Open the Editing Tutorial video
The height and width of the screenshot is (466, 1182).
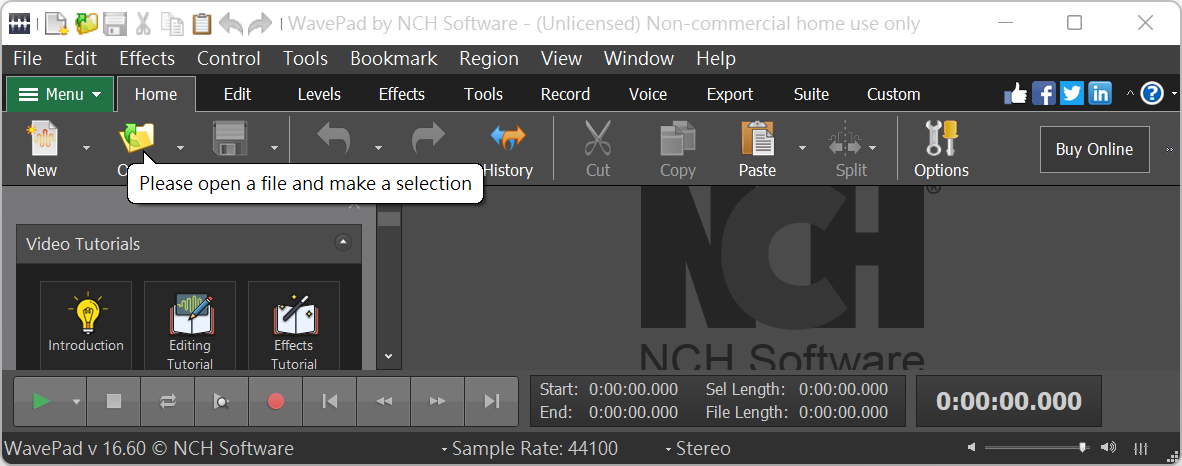click(x=190, y=326)
